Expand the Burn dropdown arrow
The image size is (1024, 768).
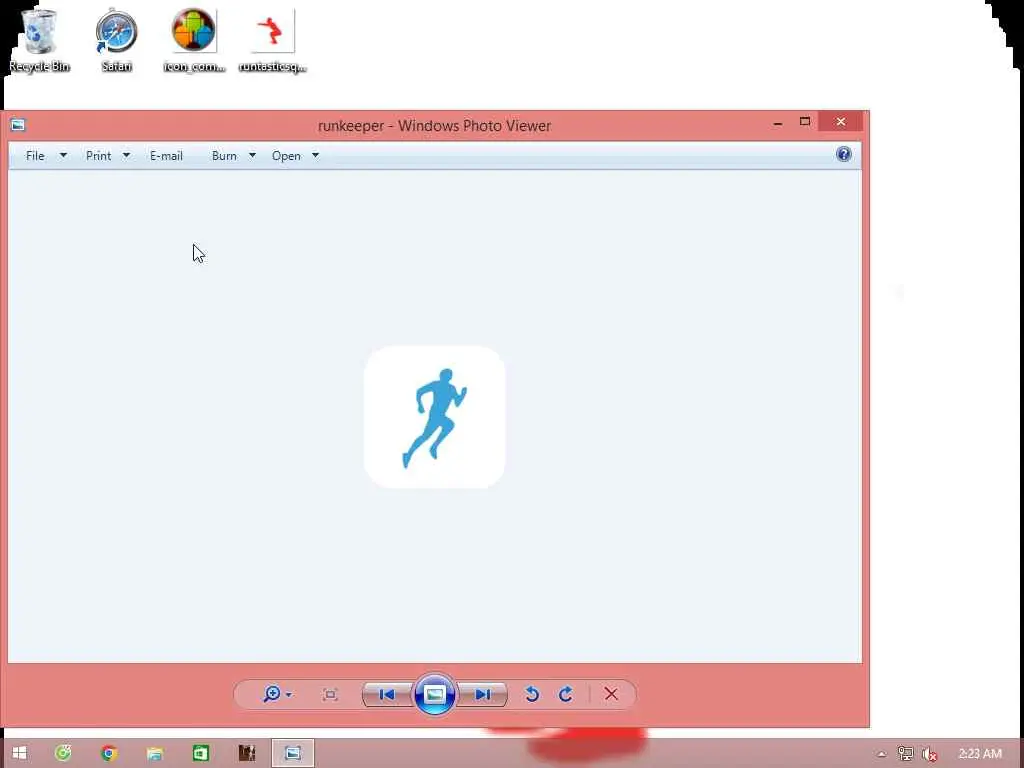(252, 155)
